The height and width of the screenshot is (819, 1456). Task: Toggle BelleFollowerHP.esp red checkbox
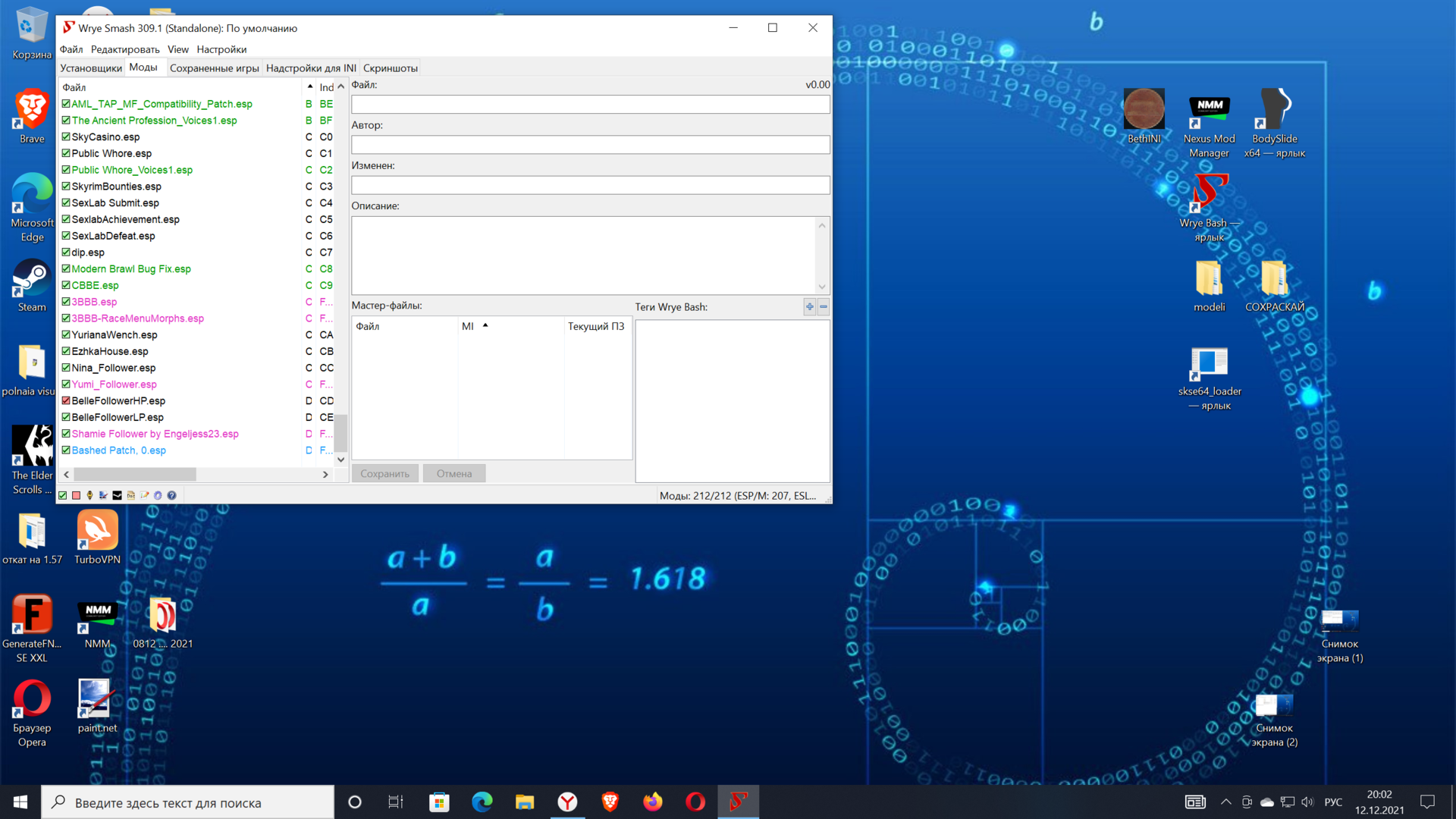coord(66,401)
